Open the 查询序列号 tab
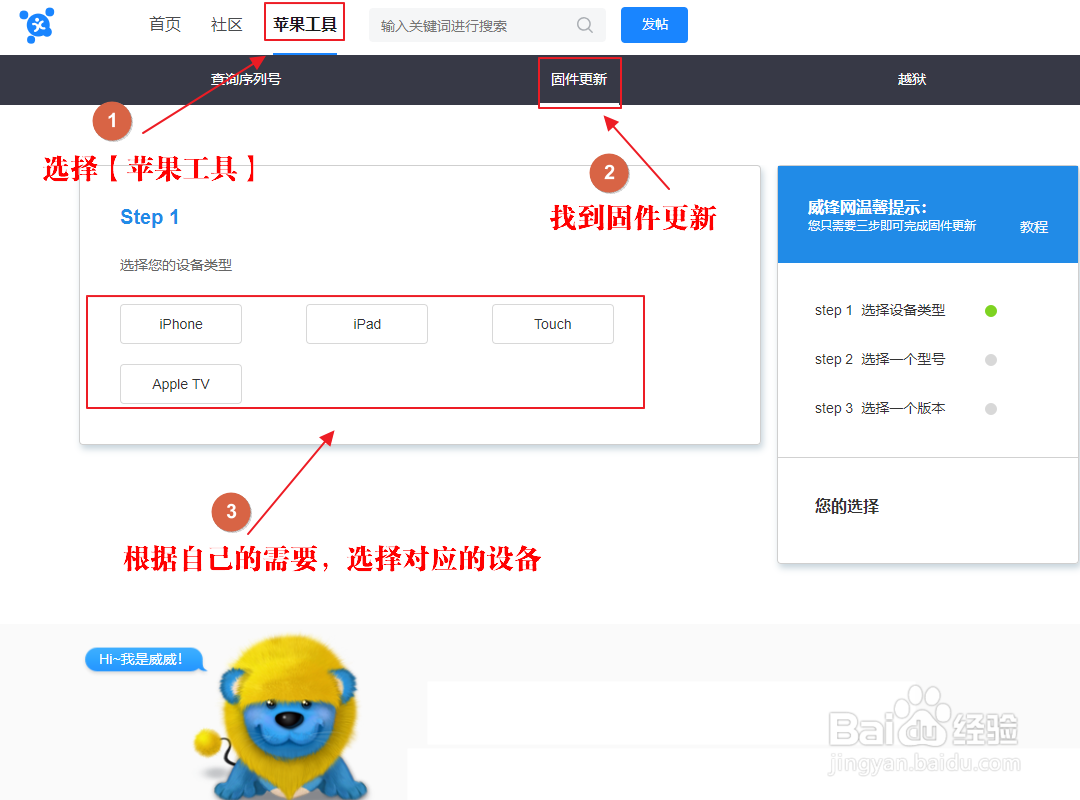The image size is (1080, 800). (246, 79)
